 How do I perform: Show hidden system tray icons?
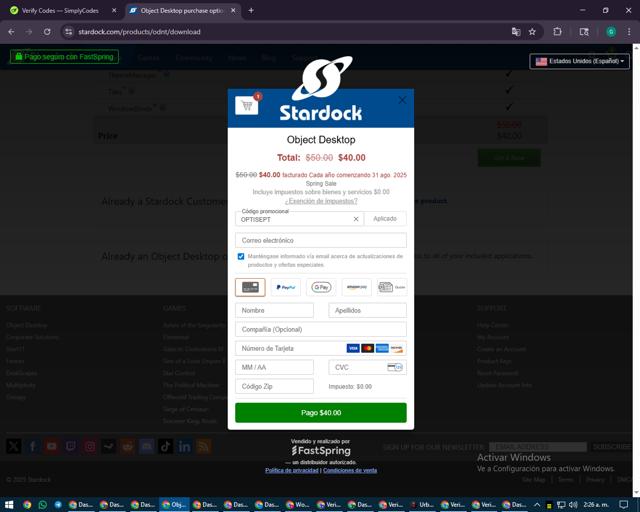tap(537, 505)
